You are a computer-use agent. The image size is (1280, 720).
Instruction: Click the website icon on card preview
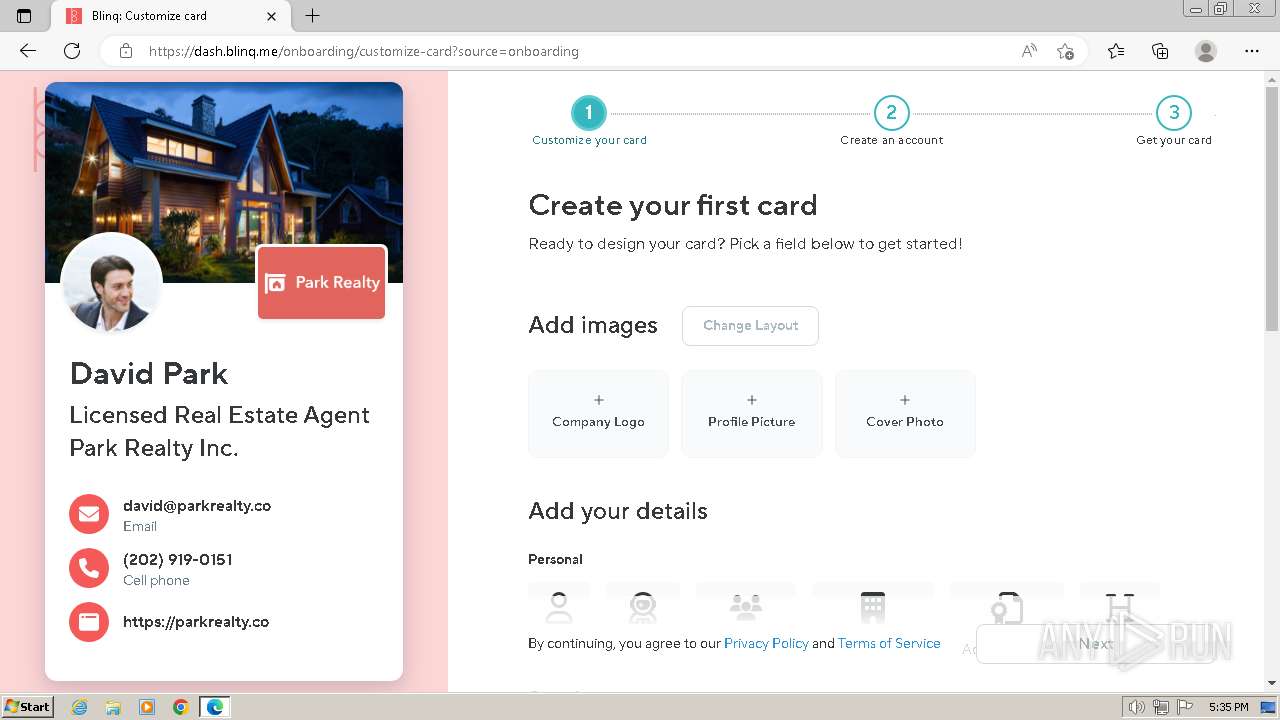coord(88,622)
